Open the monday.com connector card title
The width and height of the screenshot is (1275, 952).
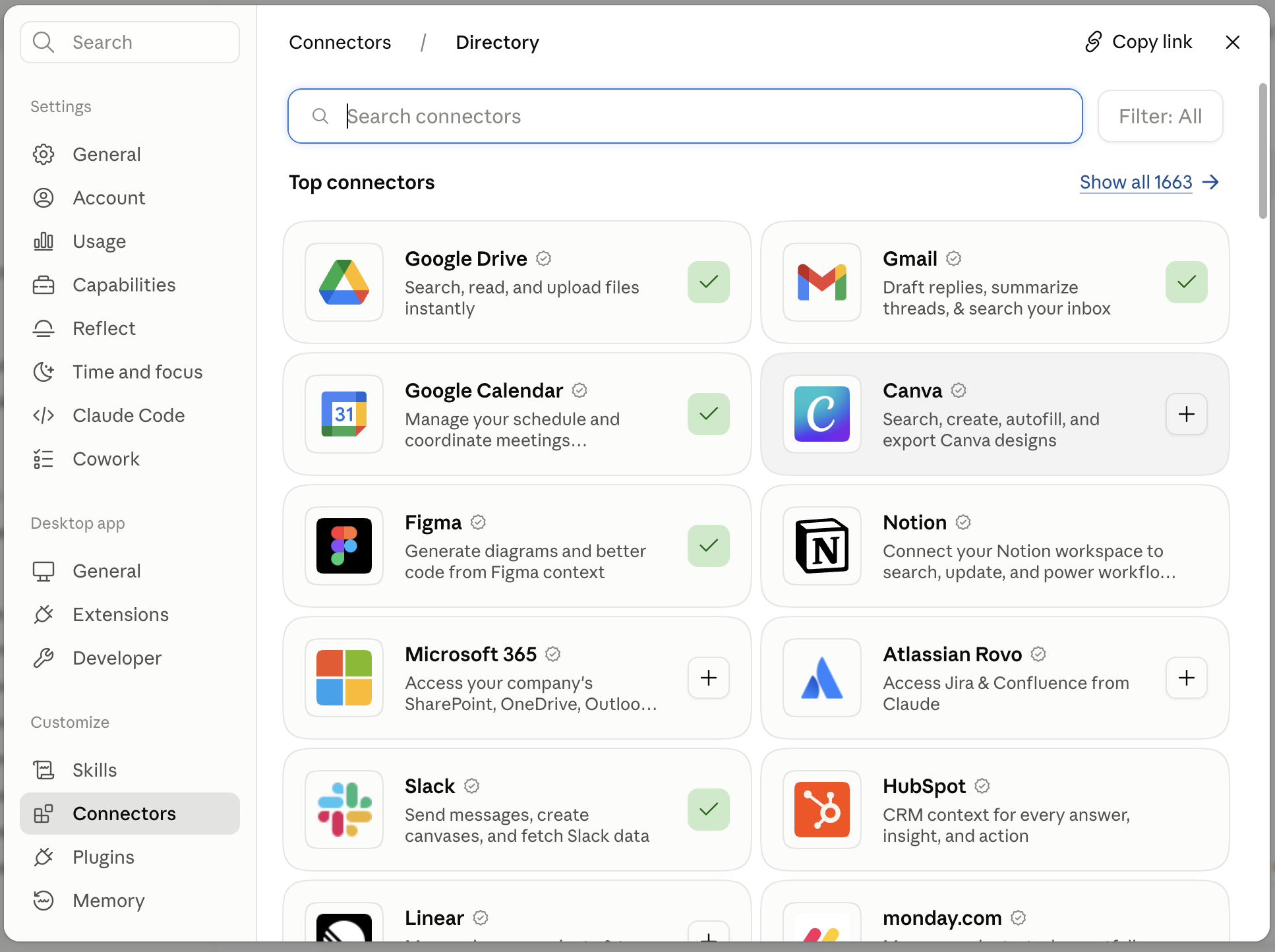(x=942, y=918)
